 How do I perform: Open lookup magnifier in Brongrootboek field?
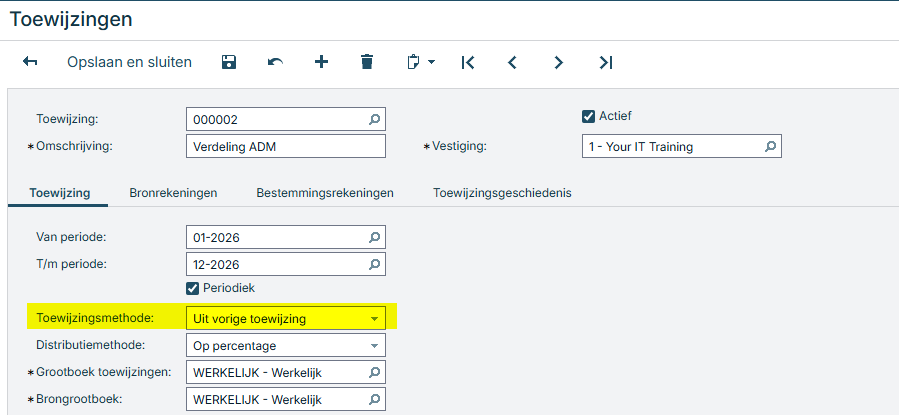click(x=374, y=400)
